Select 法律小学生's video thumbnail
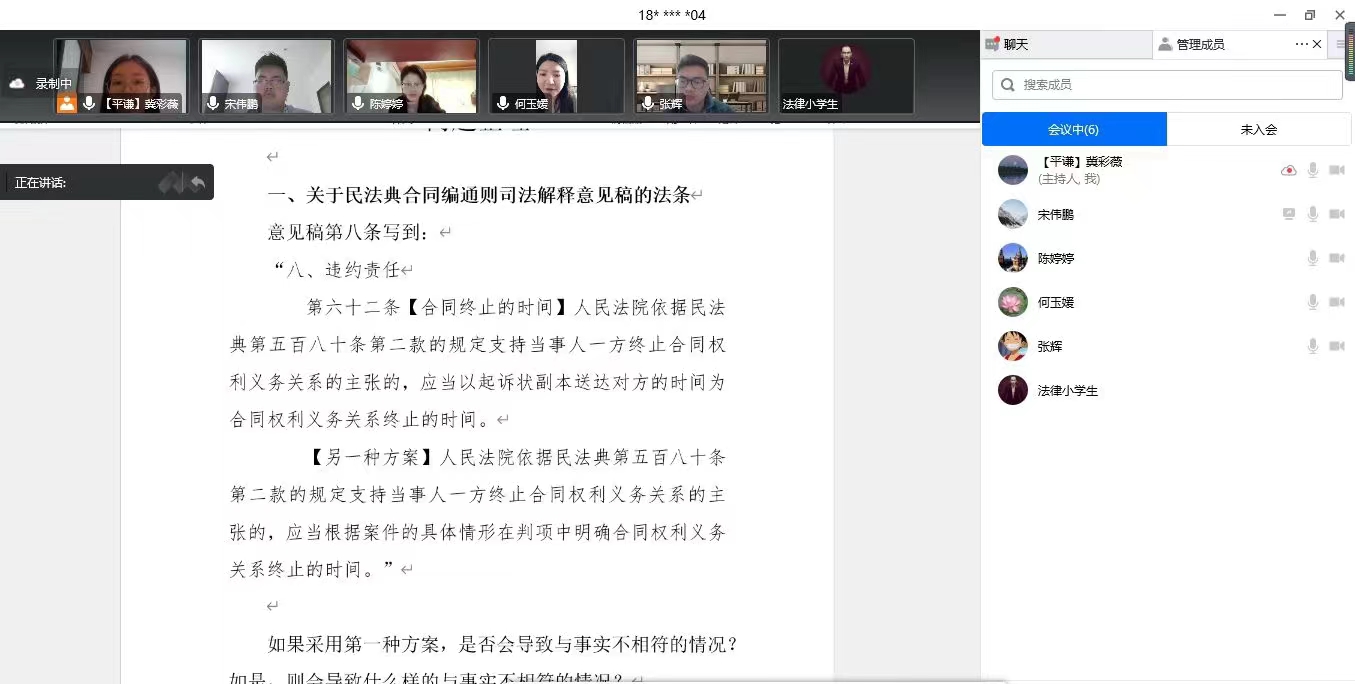Viewport: 1355px width, 684px height. (x=846, y=76)
